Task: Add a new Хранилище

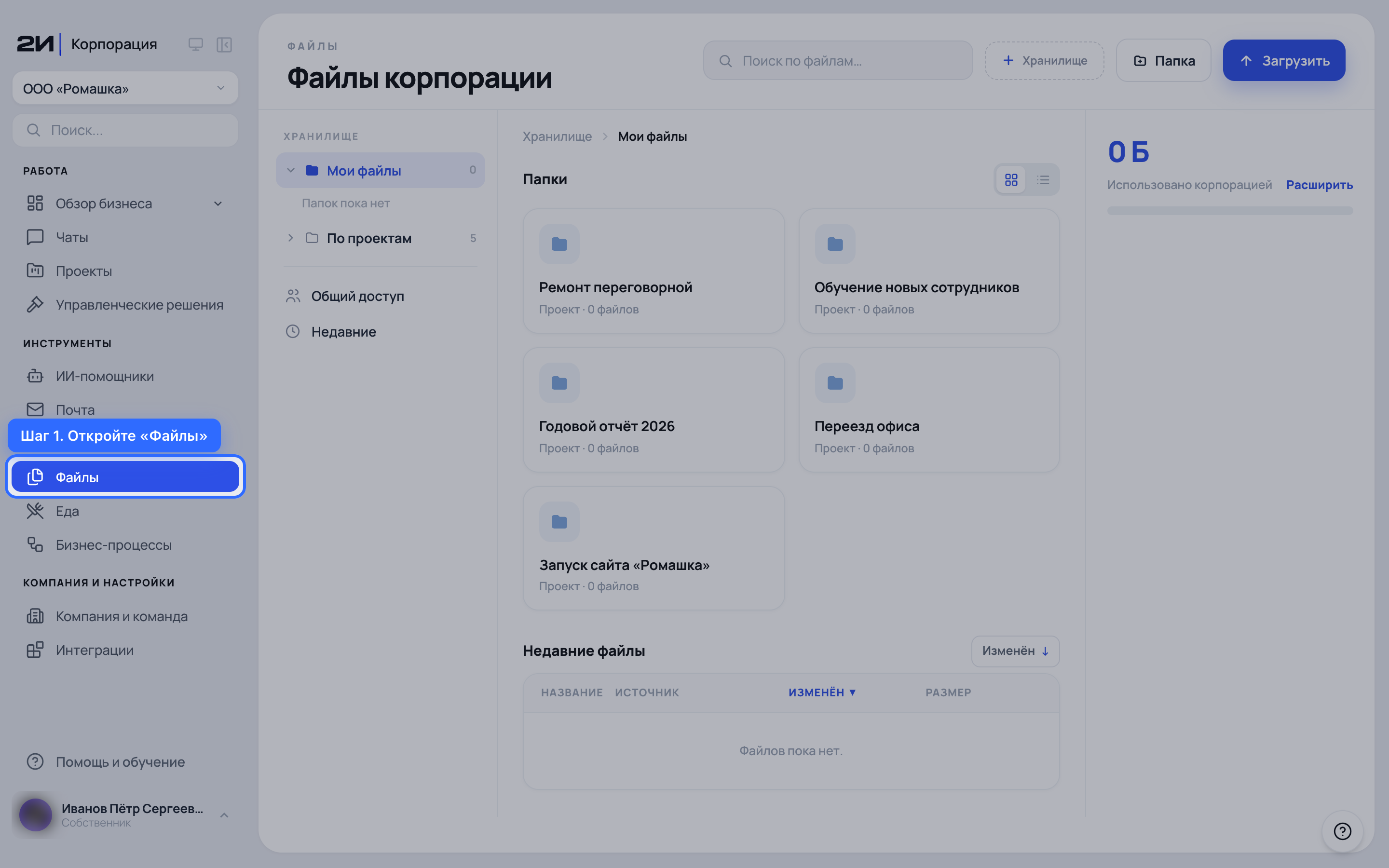Action: [x=1044, y=60]
